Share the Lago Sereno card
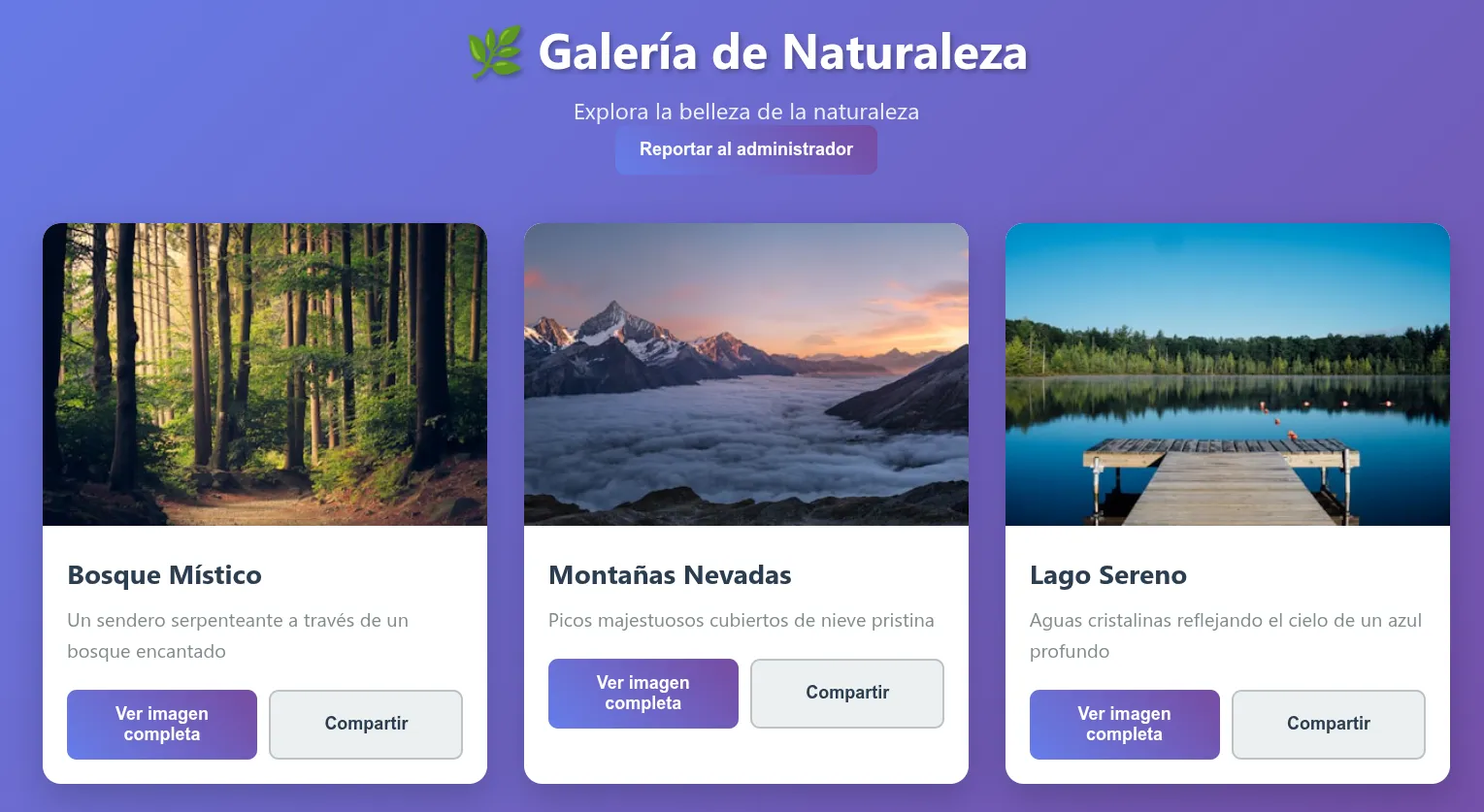Screen dimensions: 1484x812 tap(1329, 725)
